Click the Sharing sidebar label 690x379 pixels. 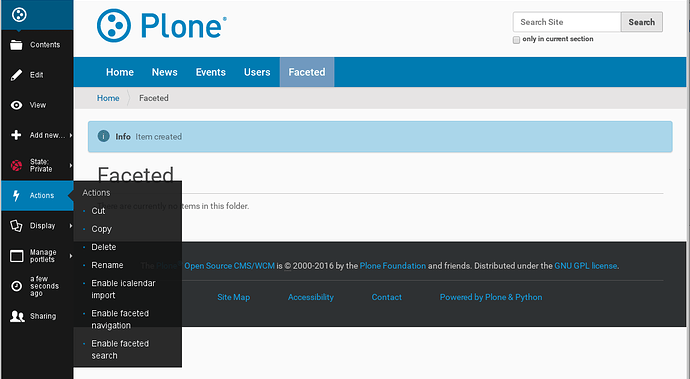(43, 316)
